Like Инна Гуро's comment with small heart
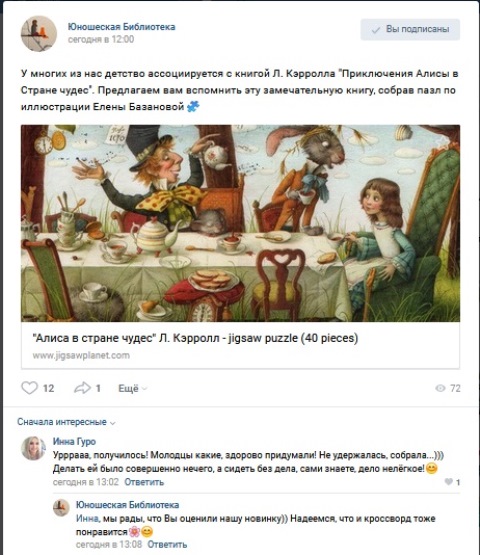The height and width of the screenshot is (555, 480). (448, 482)
